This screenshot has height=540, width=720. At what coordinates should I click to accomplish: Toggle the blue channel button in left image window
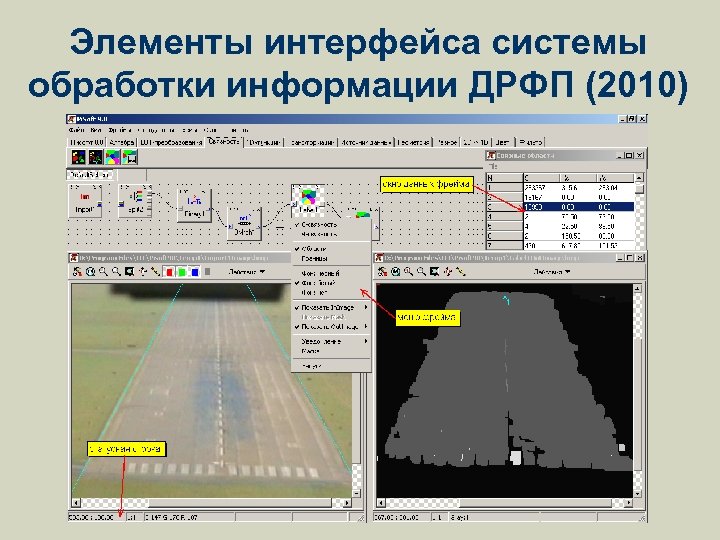coord(195,272)
